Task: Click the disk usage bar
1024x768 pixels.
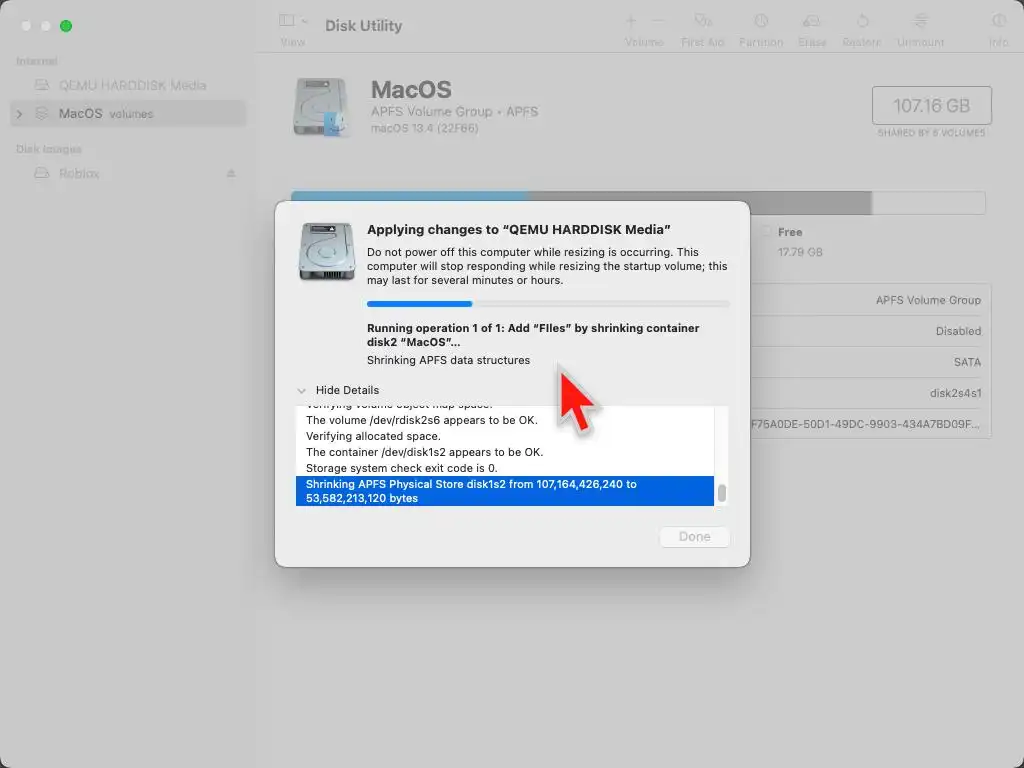Action: 637,203
